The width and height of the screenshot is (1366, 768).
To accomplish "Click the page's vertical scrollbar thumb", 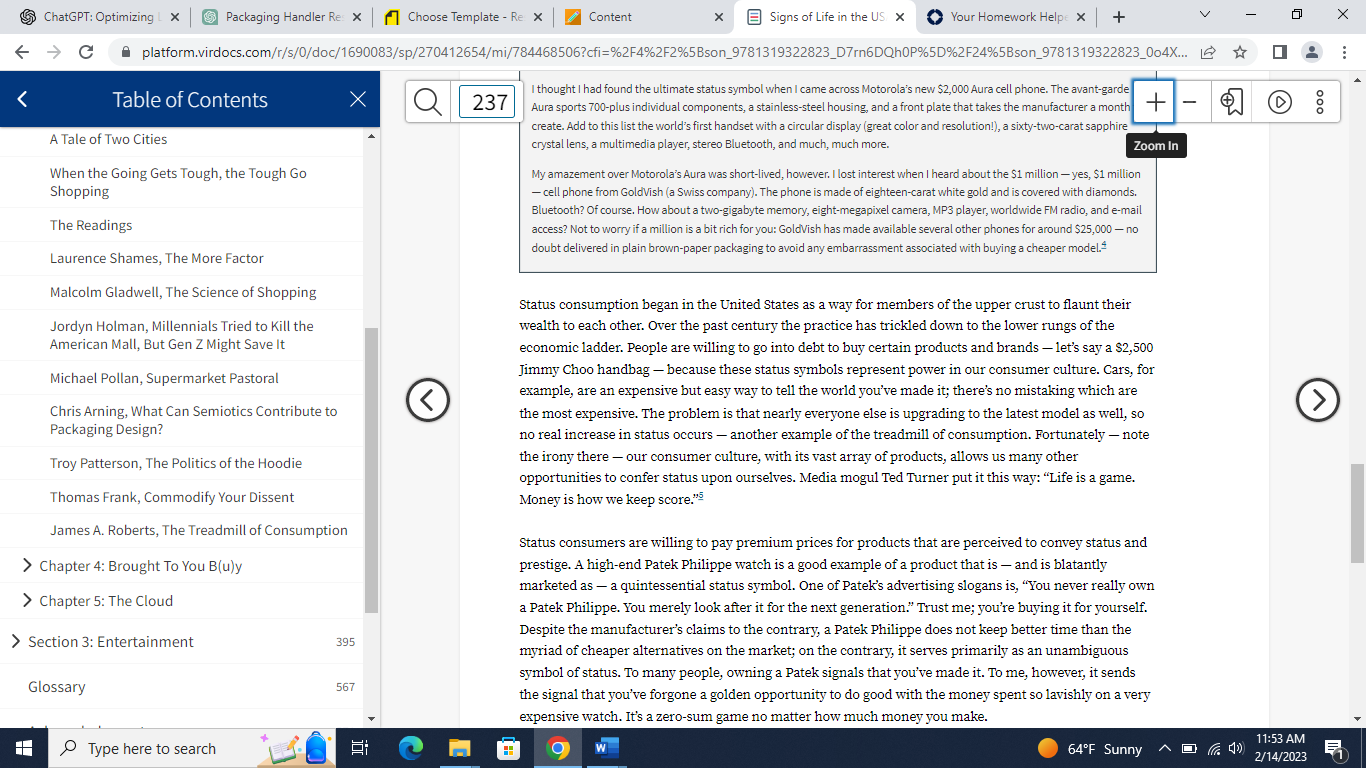I will [x=1357, y=514].
